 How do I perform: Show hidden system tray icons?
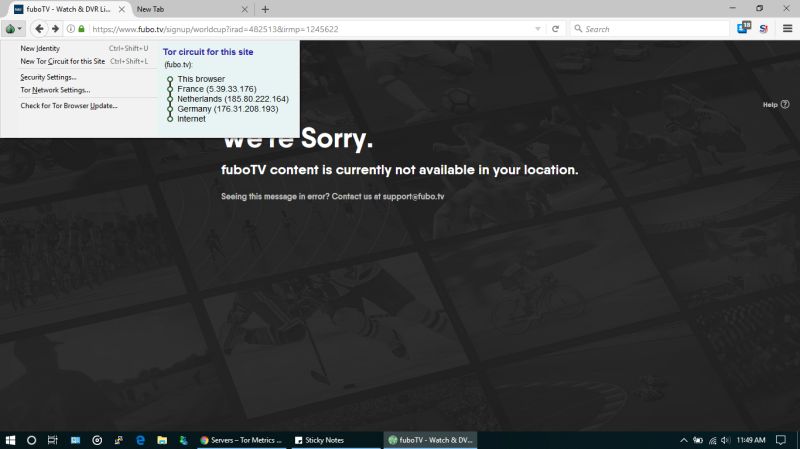point(684,440)
